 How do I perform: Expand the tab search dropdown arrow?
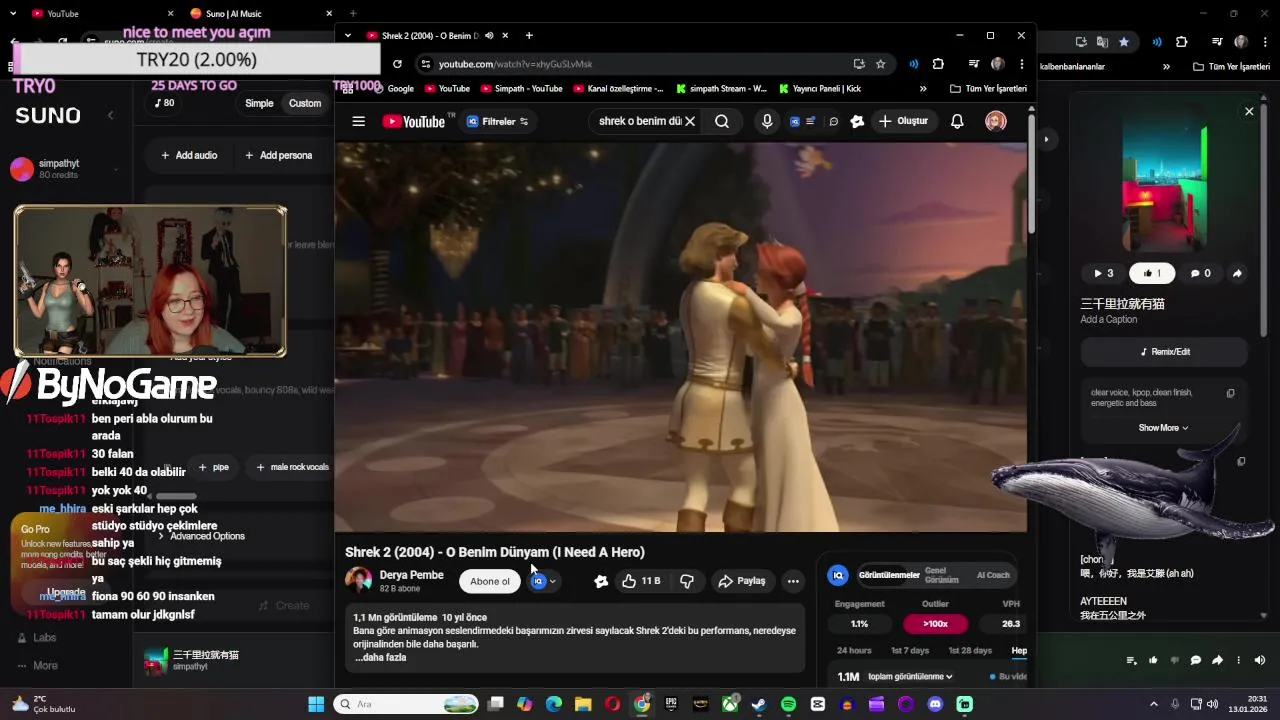(x=347, y=36)
